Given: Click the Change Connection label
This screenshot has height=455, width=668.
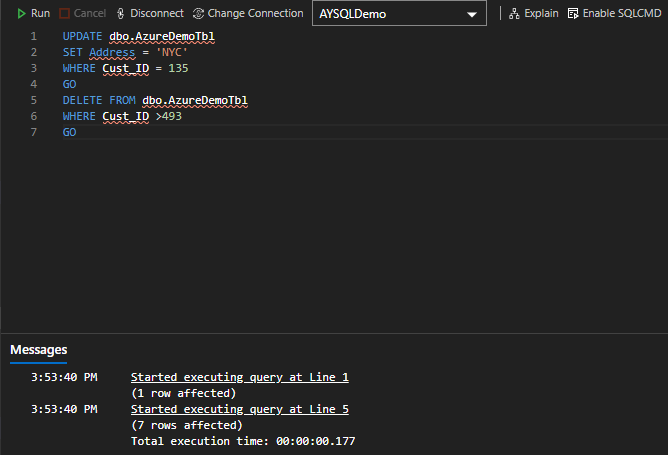Looking at the screenshot, I should (x=255, y=14).
